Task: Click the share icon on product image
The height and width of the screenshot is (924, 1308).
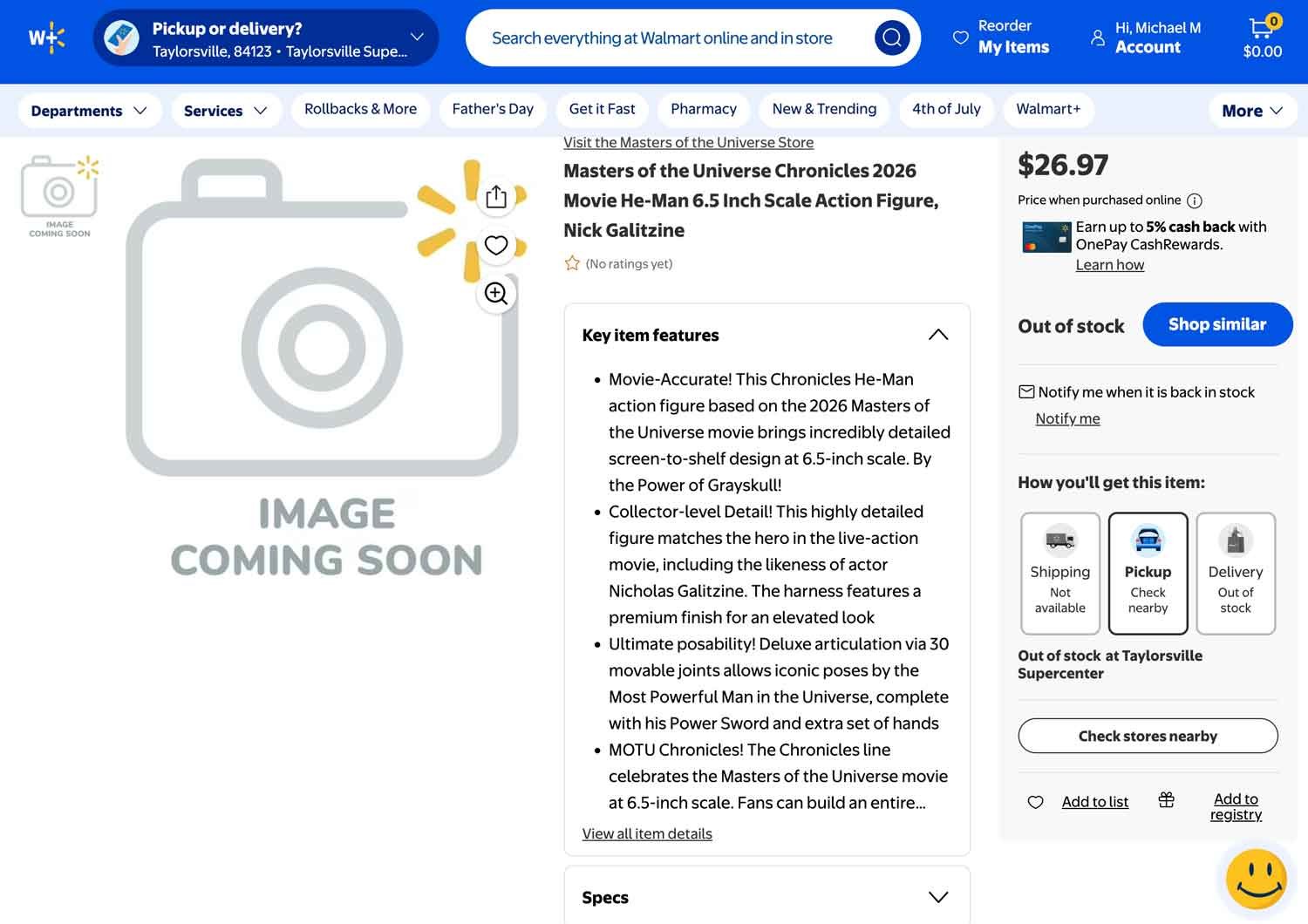Action: coord(496,197)
